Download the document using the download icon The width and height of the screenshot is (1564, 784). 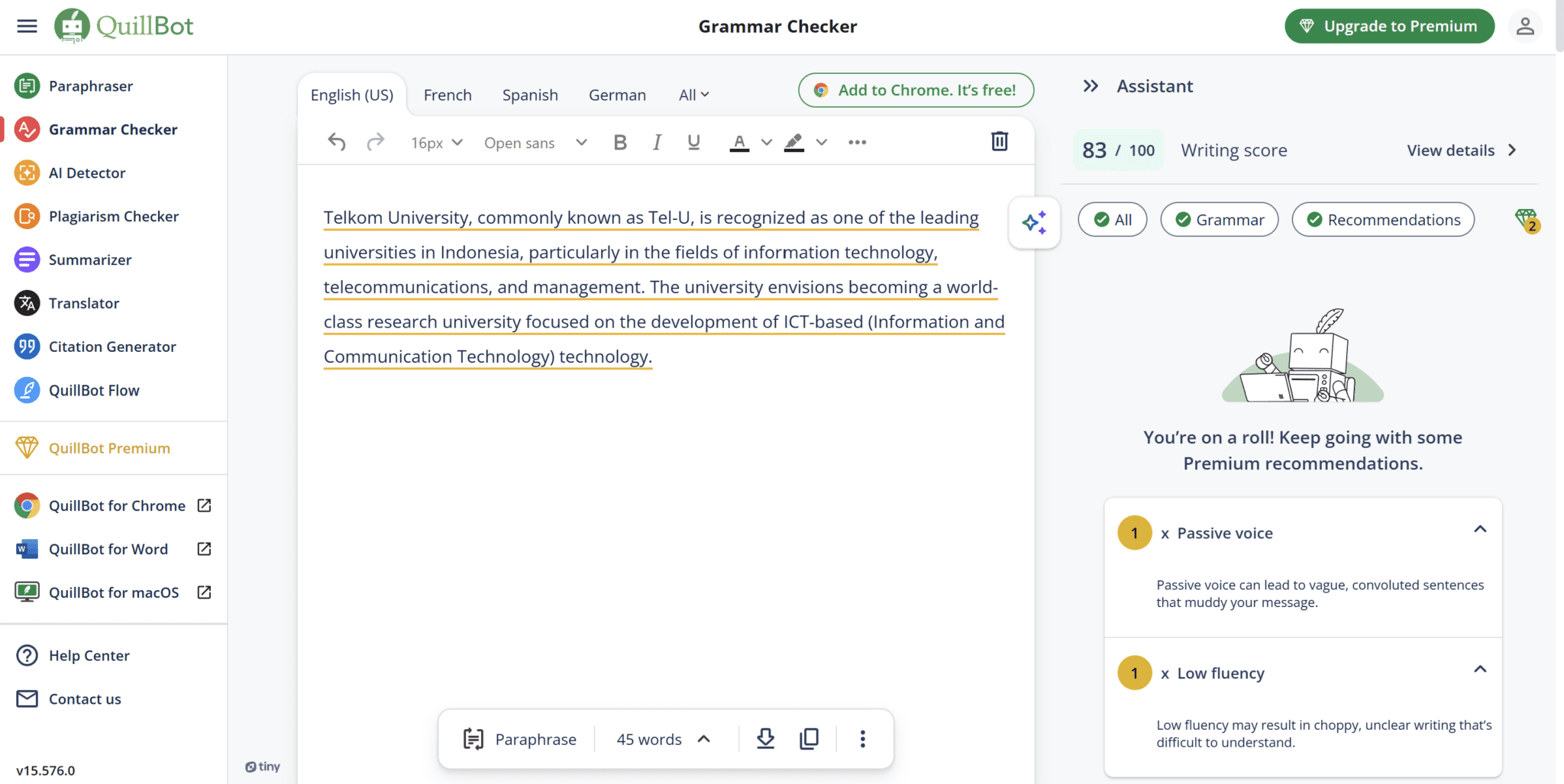tap(765, 738)
